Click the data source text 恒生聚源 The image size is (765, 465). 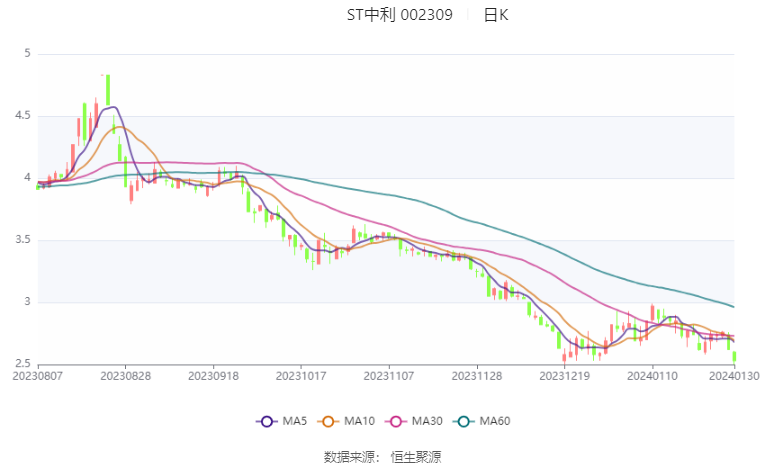coord(416,457)
